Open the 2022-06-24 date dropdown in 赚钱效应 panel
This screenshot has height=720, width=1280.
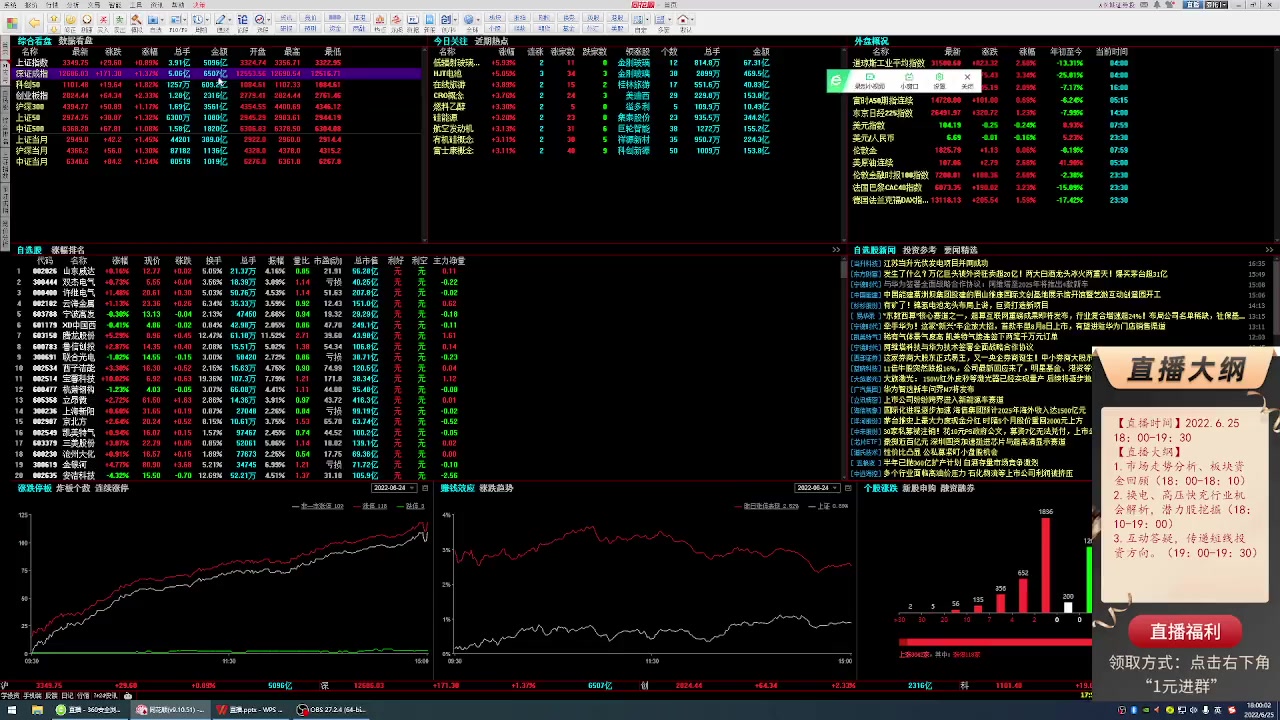(x=817, y=488)
